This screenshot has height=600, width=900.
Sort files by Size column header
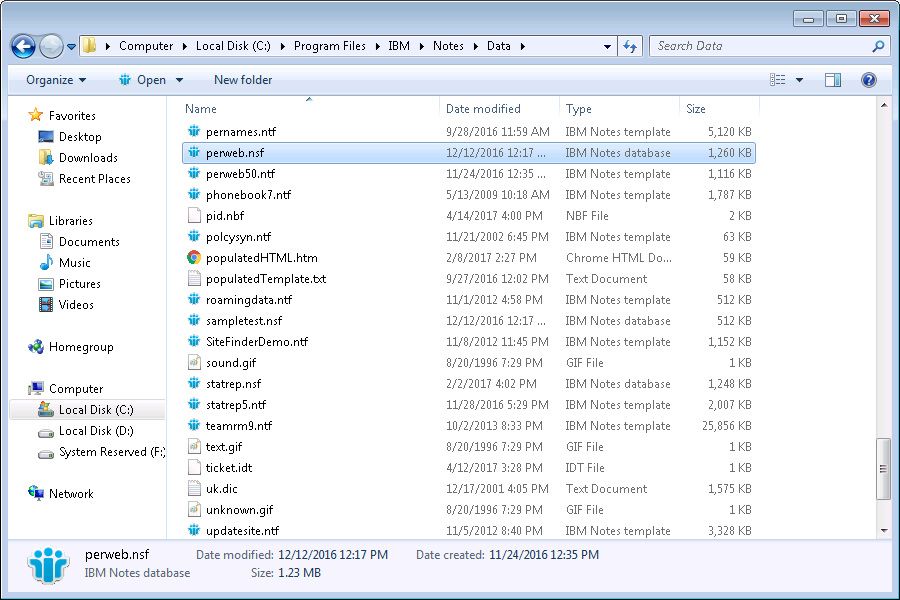(x=696, y=109)
